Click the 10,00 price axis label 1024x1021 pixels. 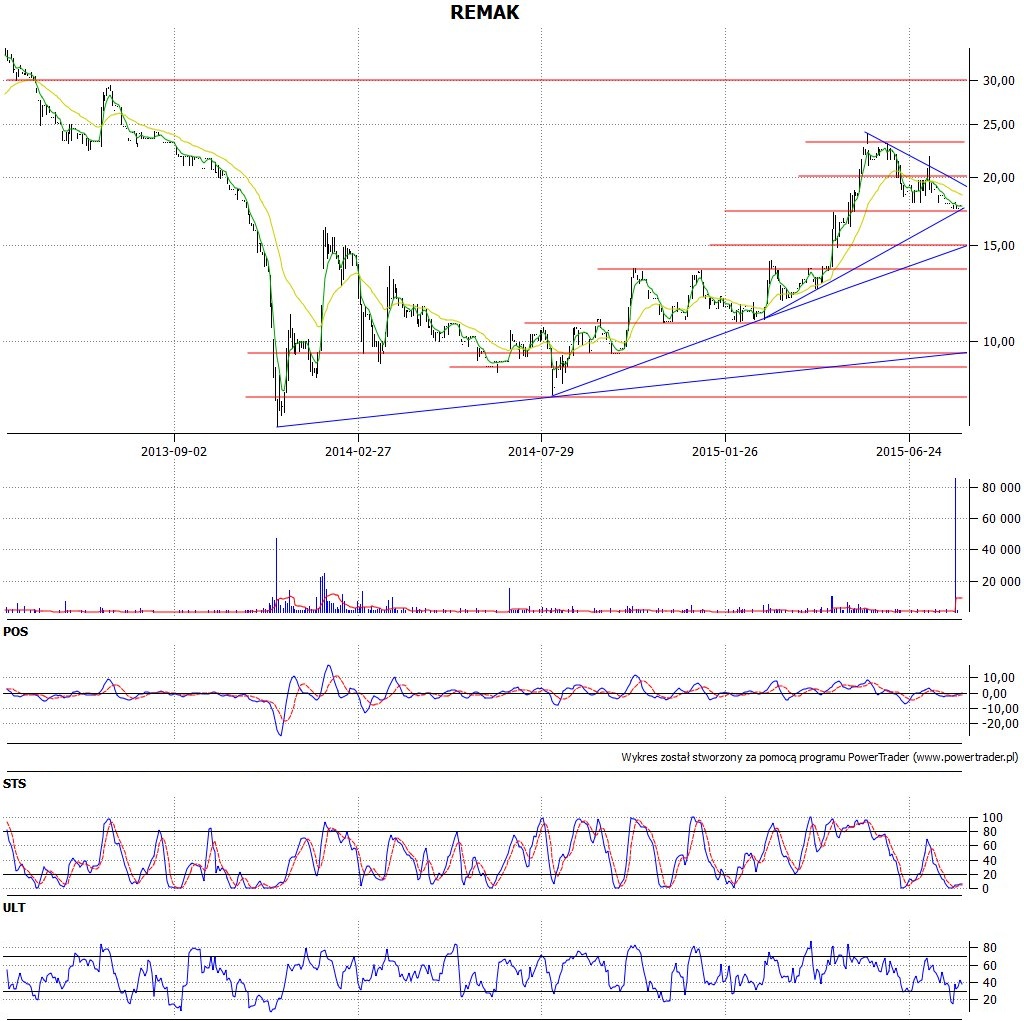click(x=999, y=342)
